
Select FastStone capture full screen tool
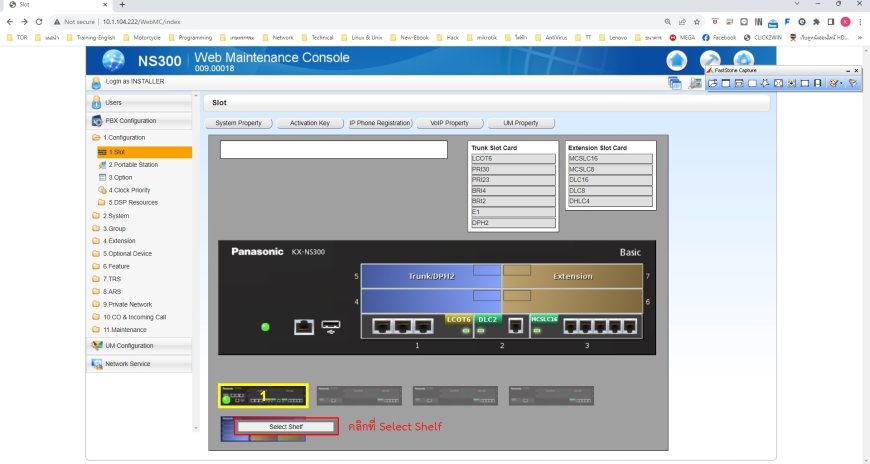click(x=778, y=83)
